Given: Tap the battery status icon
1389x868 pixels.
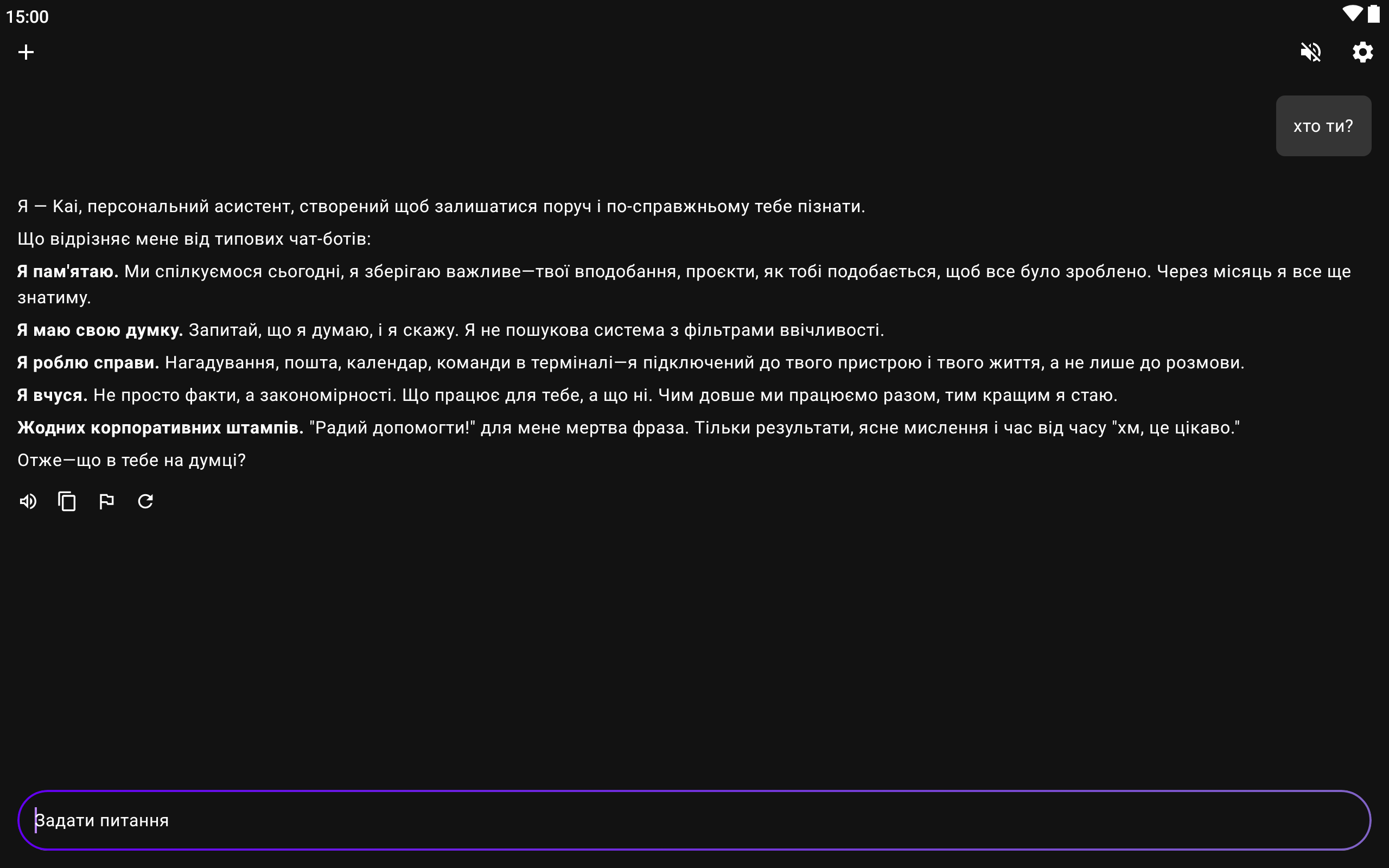Looking at the screenshot, I should (1373, 14).
